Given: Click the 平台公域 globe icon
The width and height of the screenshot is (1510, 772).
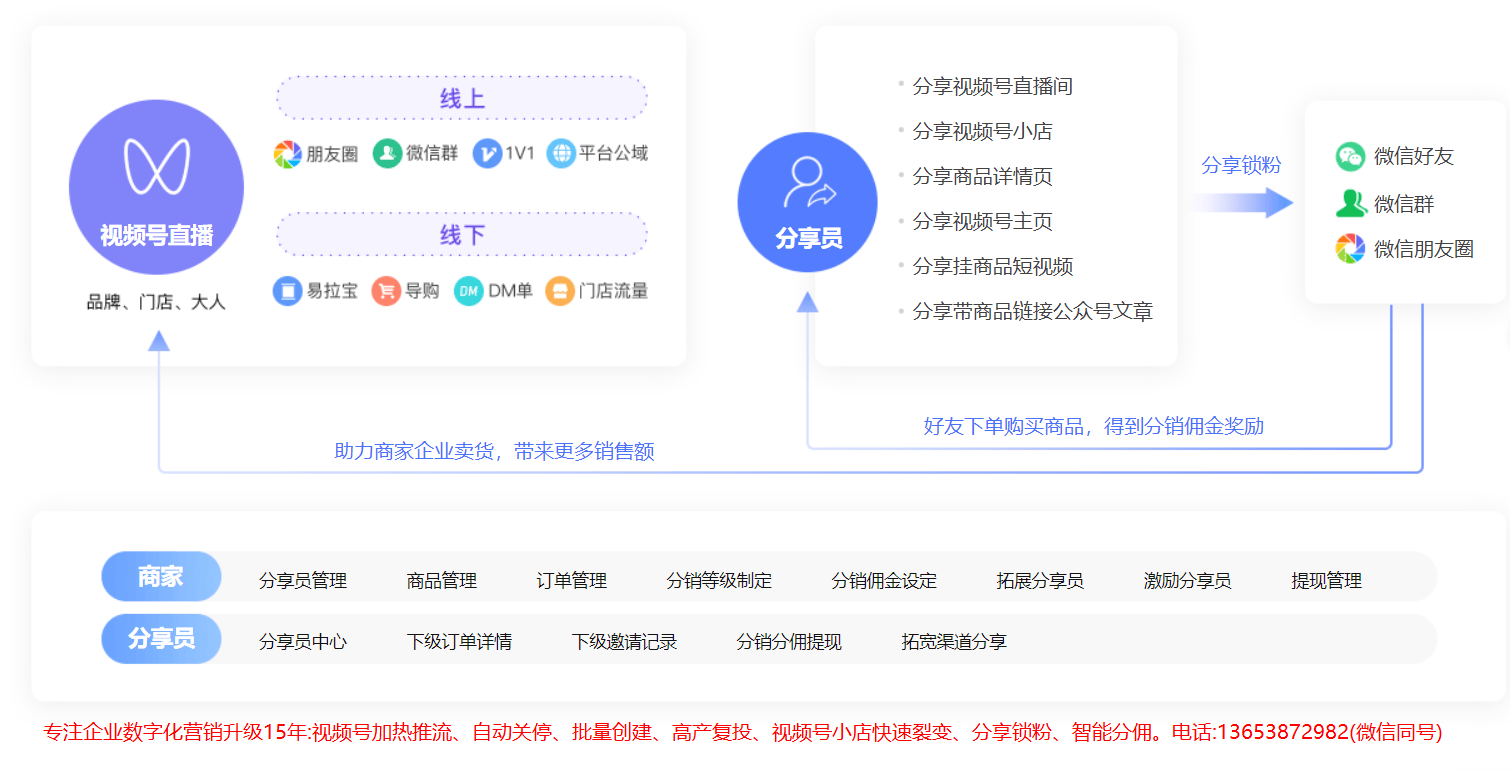Looking at the screenshot, I should pyautogui.click(x=561, y=153).
